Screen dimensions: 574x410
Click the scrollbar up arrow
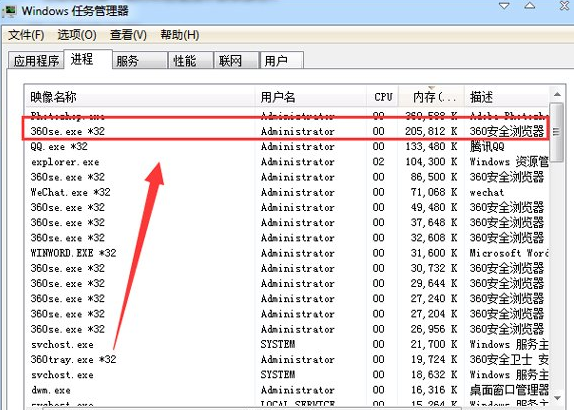(x=557, y=94)
